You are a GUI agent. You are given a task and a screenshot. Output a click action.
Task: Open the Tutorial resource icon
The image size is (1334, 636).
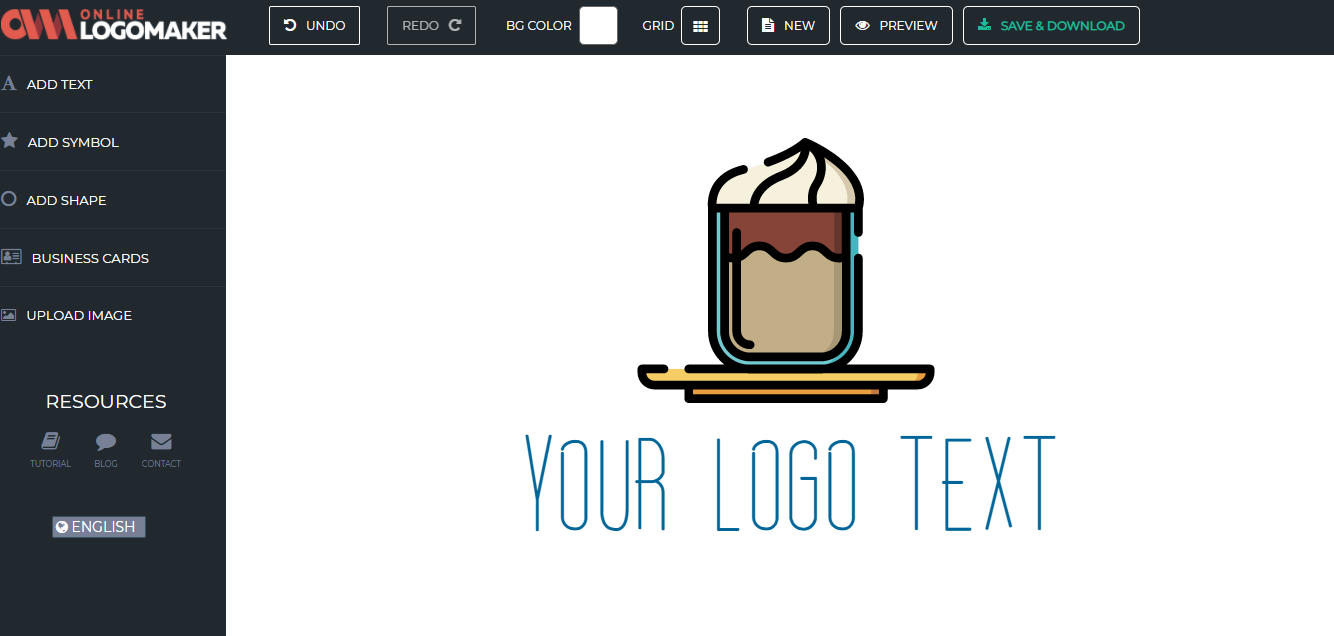[x=50, y=440]
